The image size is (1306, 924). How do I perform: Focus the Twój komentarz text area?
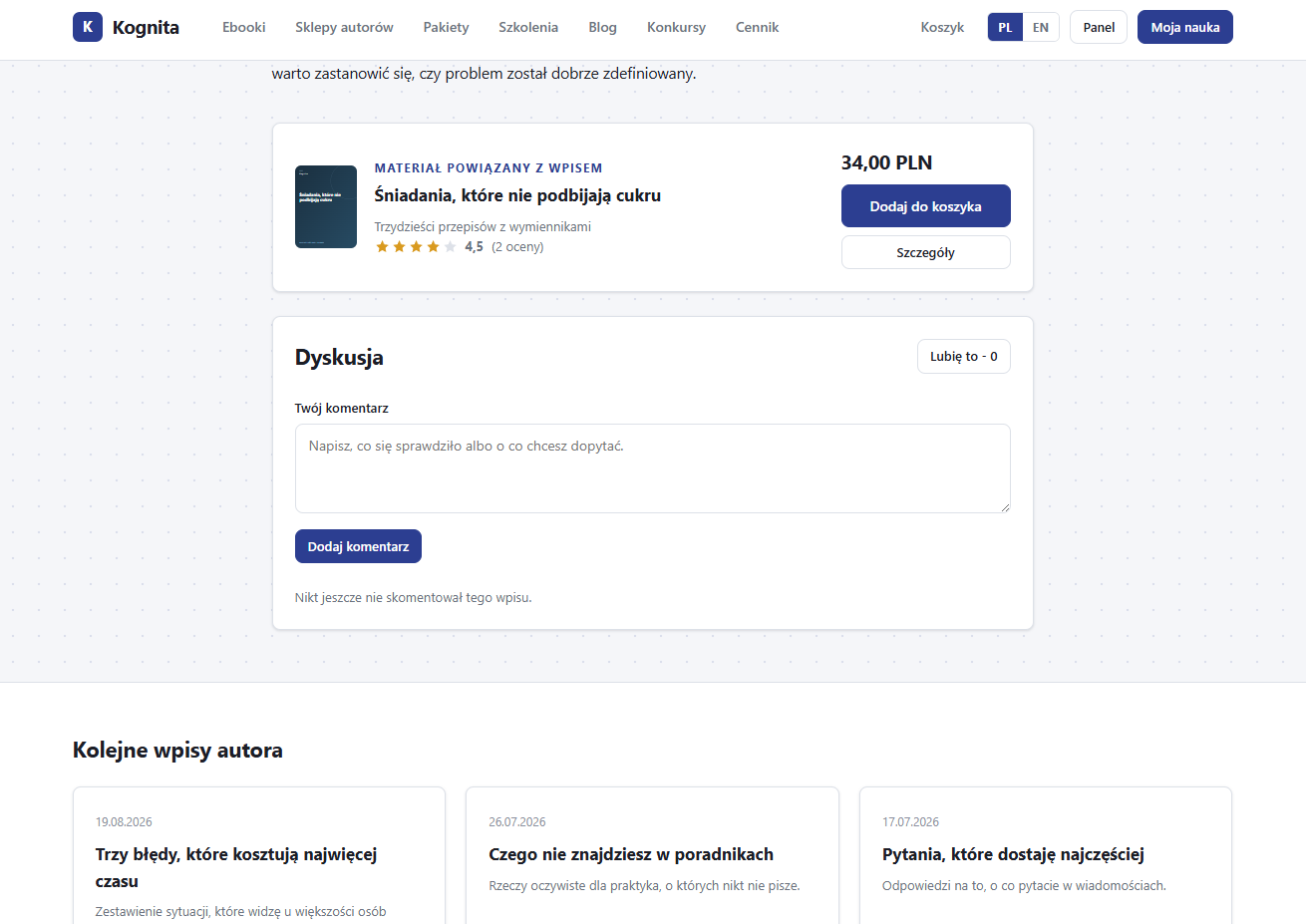[653, 468]
